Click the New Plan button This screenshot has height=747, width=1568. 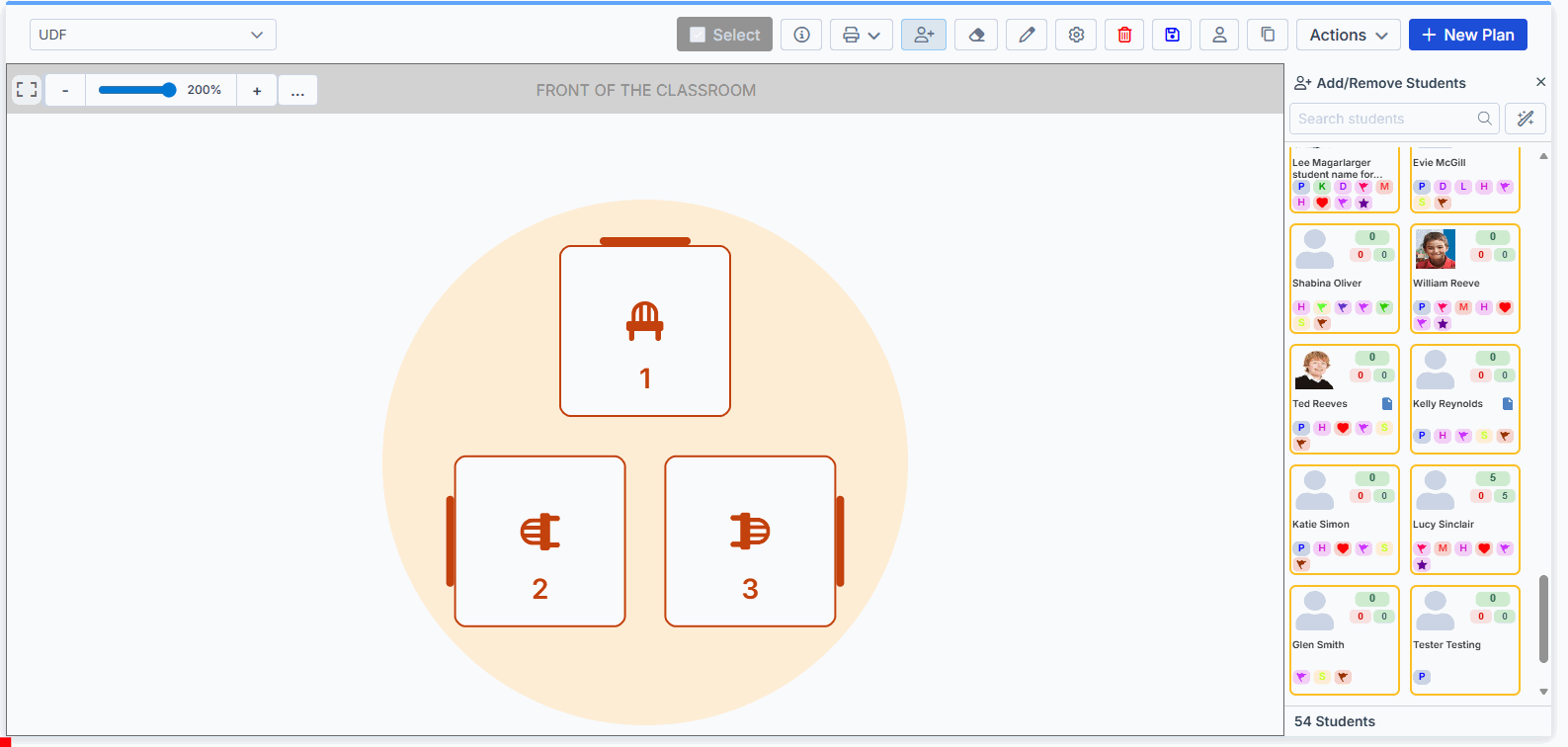(x=1467, y=35)
